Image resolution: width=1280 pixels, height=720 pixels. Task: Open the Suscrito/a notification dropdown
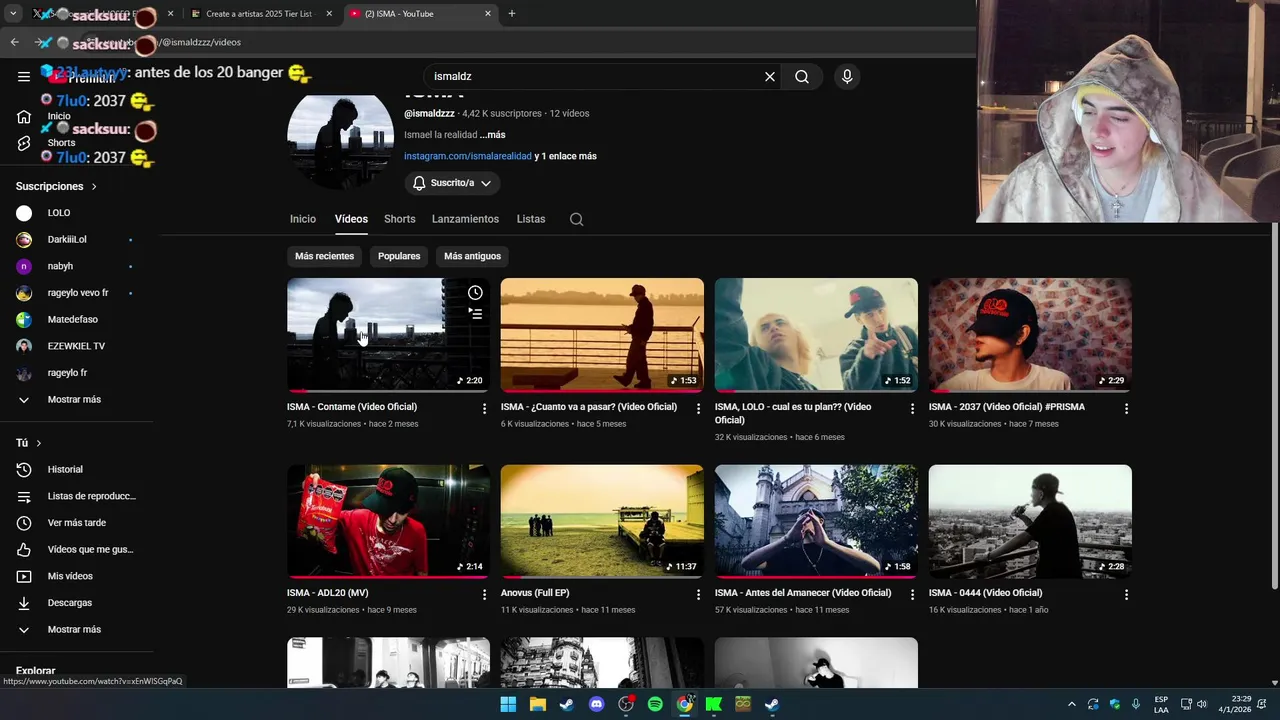click(x=452, y=183)
